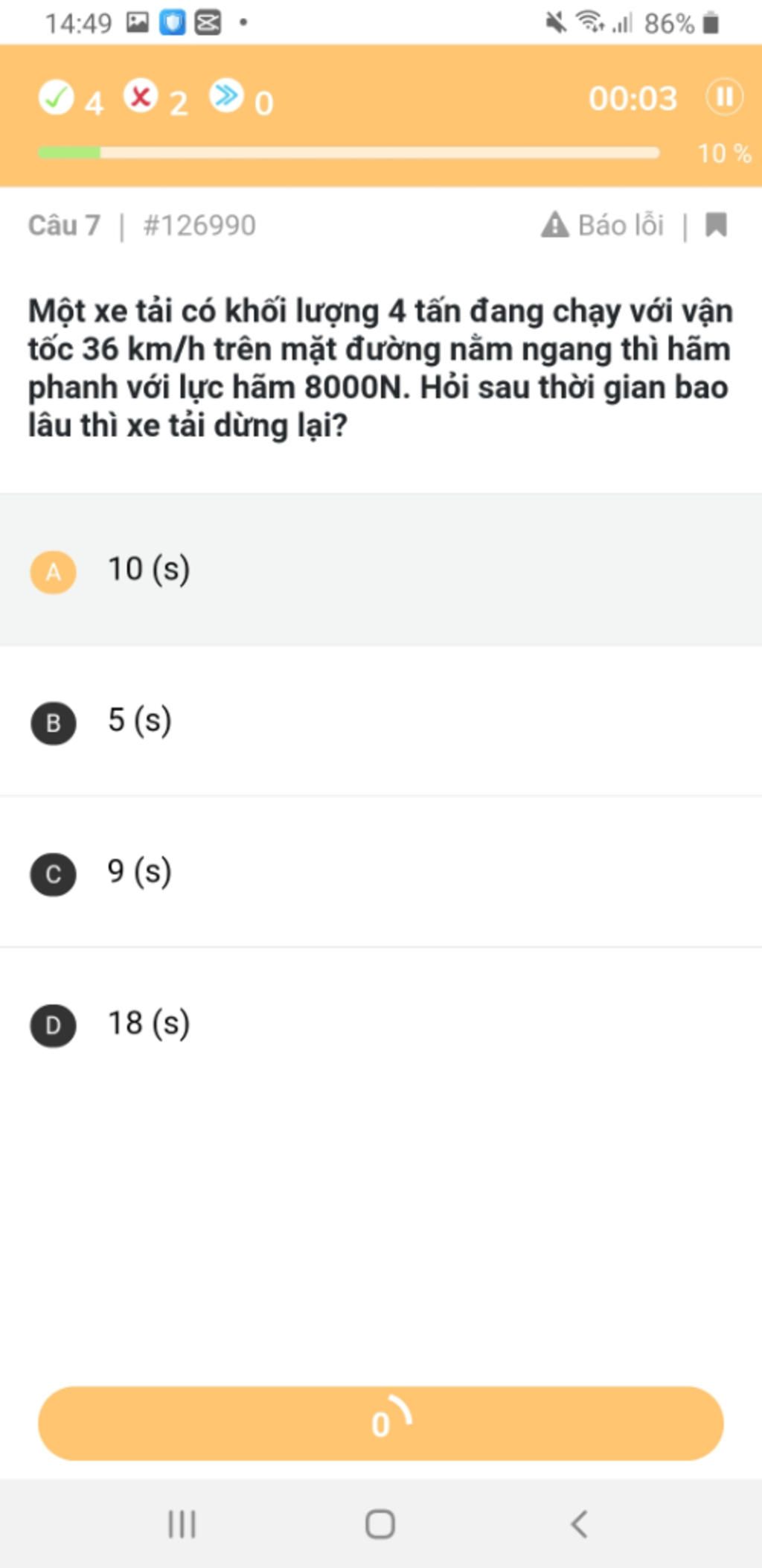
Task: Pick answer C 9 (s)
Action: [381, 873]
